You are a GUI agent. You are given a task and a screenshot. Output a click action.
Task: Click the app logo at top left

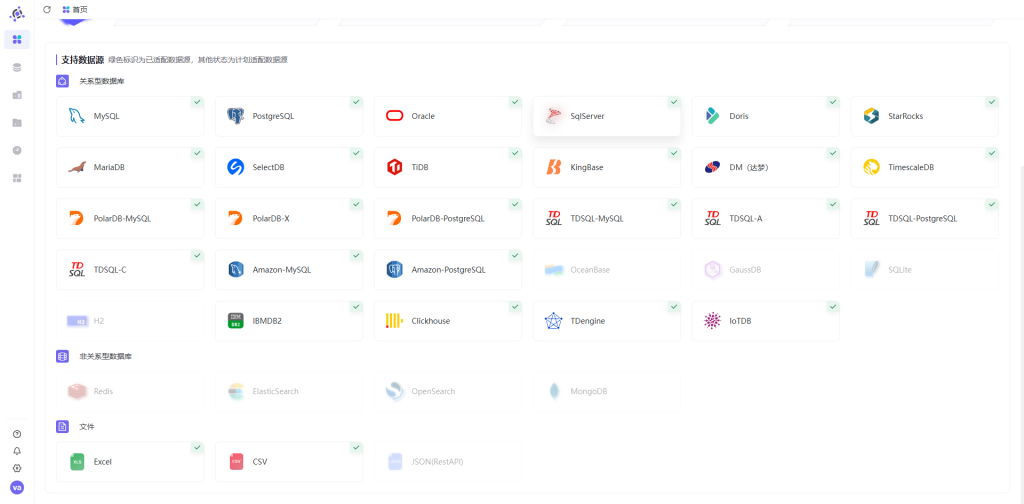pyautogui.click(x=17, y=13)
